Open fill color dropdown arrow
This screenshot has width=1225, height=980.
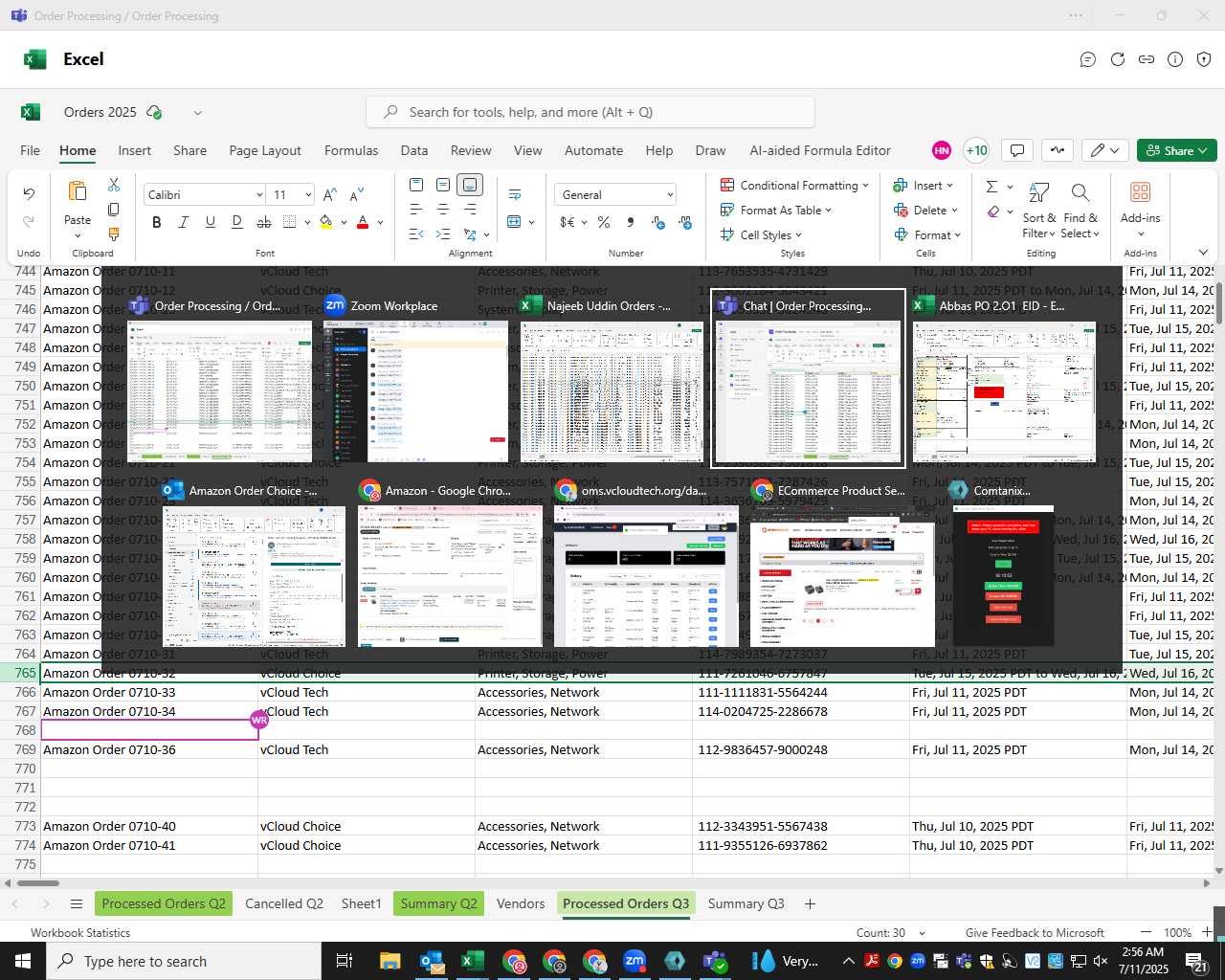click(x=344, y=222)
